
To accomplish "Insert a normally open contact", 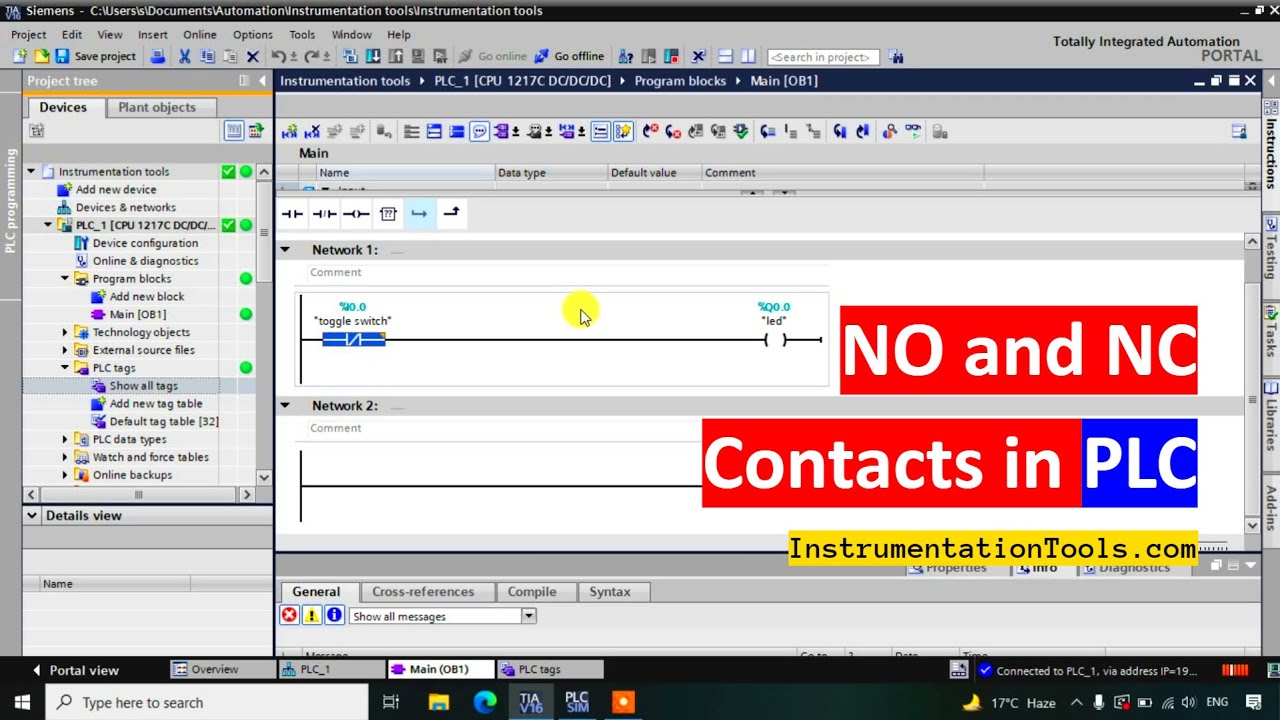I will pos(292,213).
